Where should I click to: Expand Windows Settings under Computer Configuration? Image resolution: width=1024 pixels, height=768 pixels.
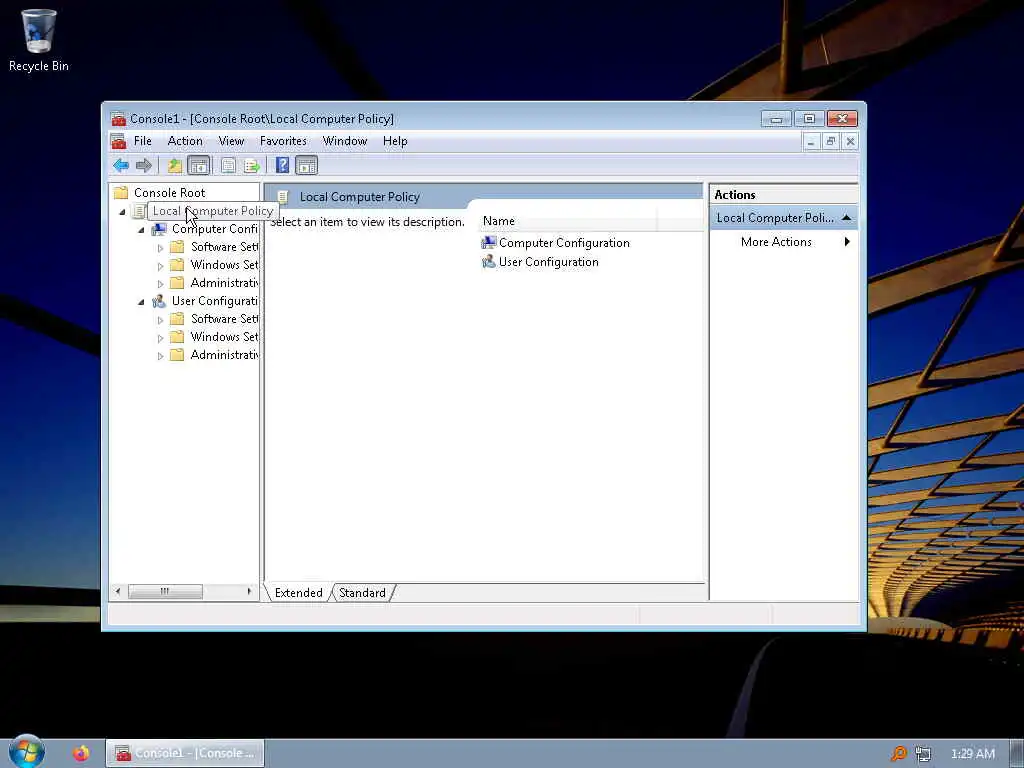tap(161, 266)
